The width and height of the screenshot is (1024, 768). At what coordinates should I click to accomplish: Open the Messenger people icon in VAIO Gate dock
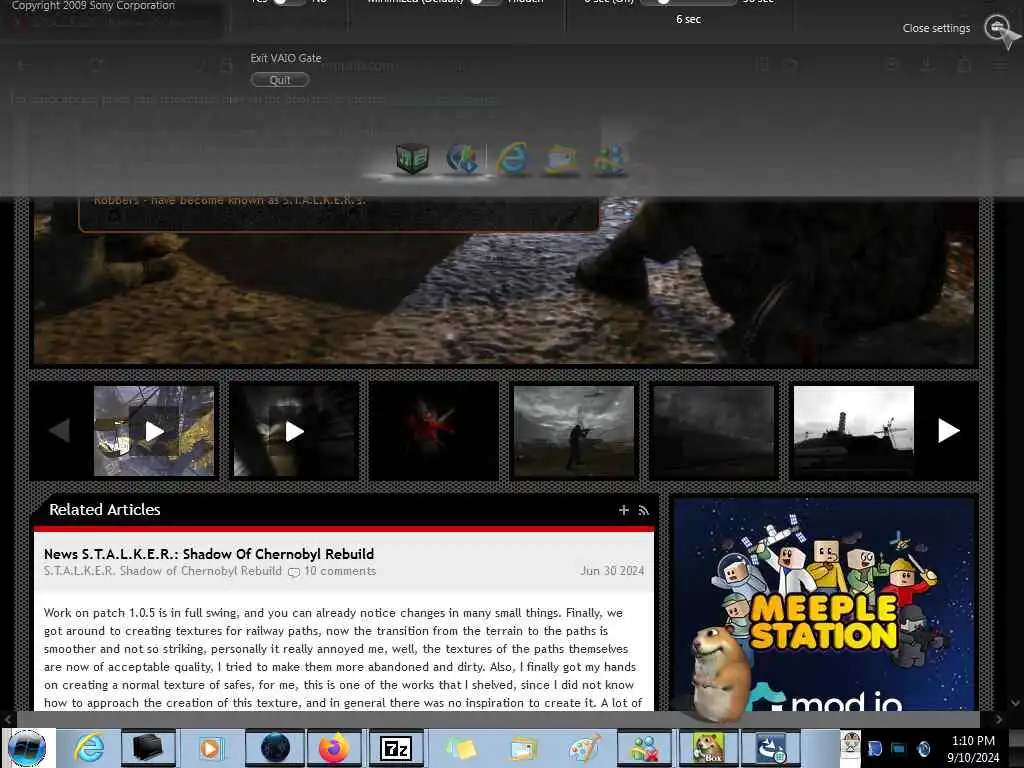tap(610, 159)
